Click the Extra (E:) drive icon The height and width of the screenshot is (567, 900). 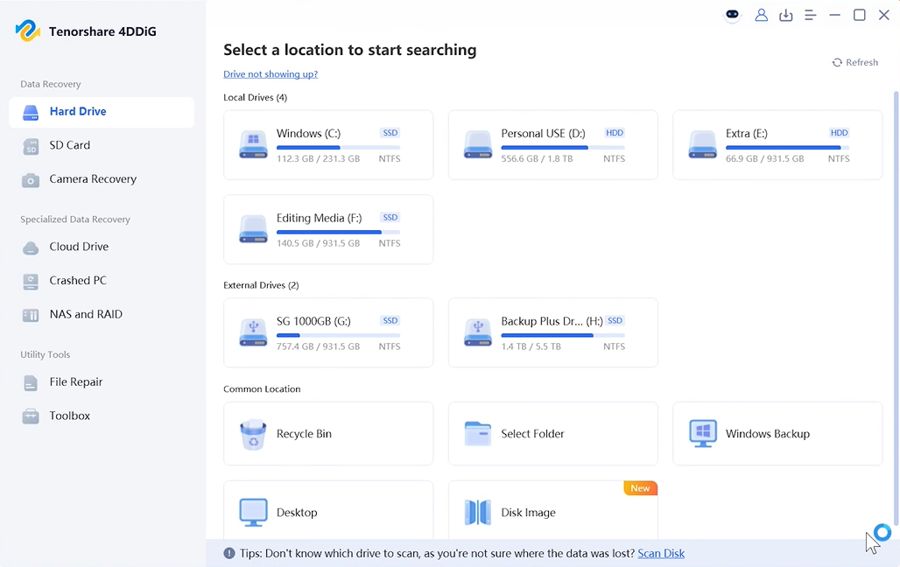coord(702,145)
